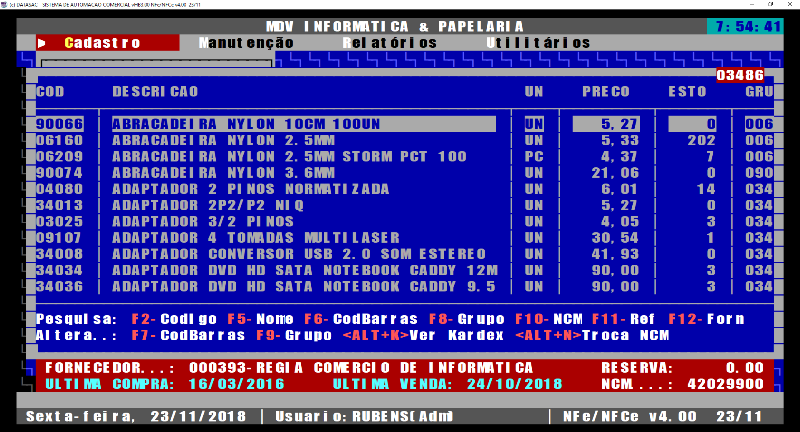
Task: Select product code 90066
Action: (60, 124)
